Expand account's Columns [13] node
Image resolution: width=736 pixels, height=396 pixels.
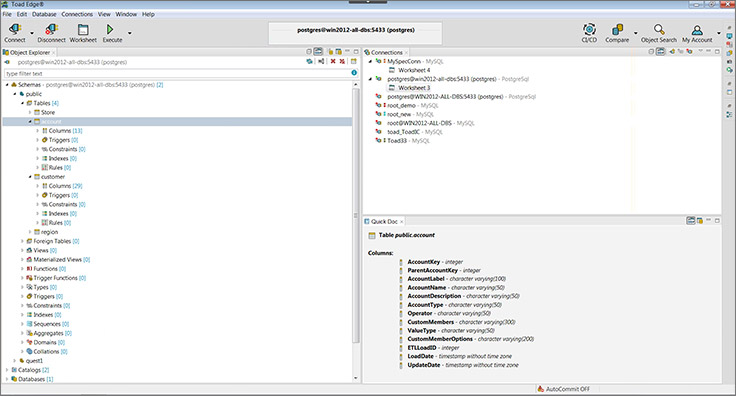click(38, 131)
